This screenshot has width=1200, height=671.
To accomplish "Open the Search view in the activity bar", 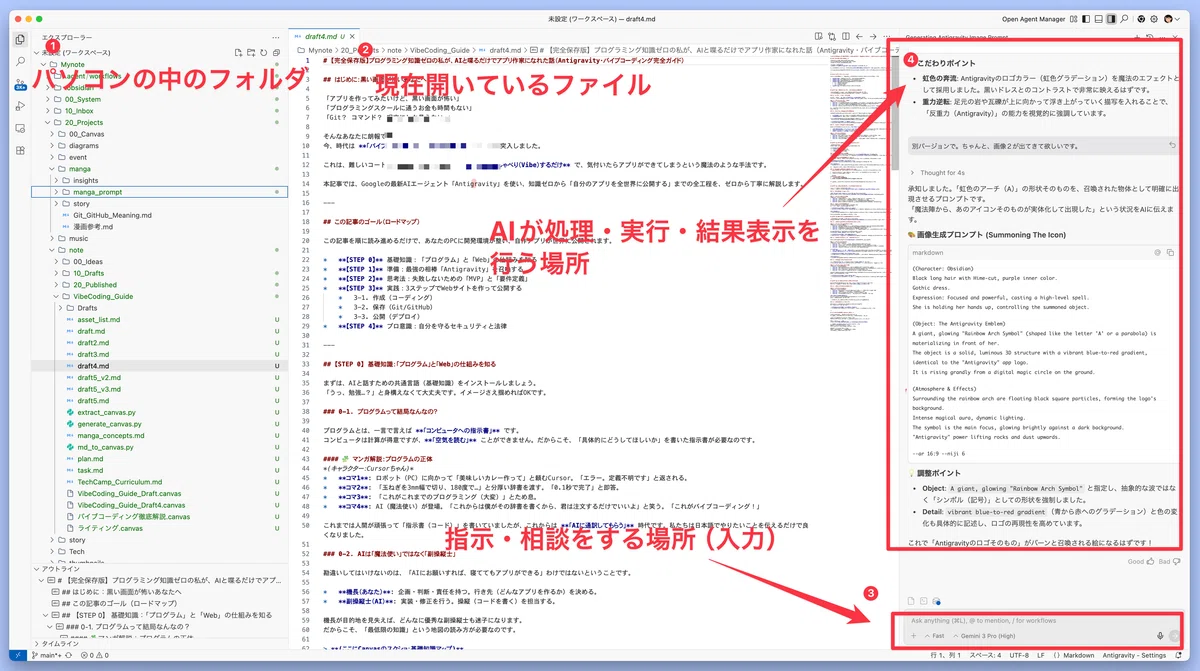I will tap(20, 62).
